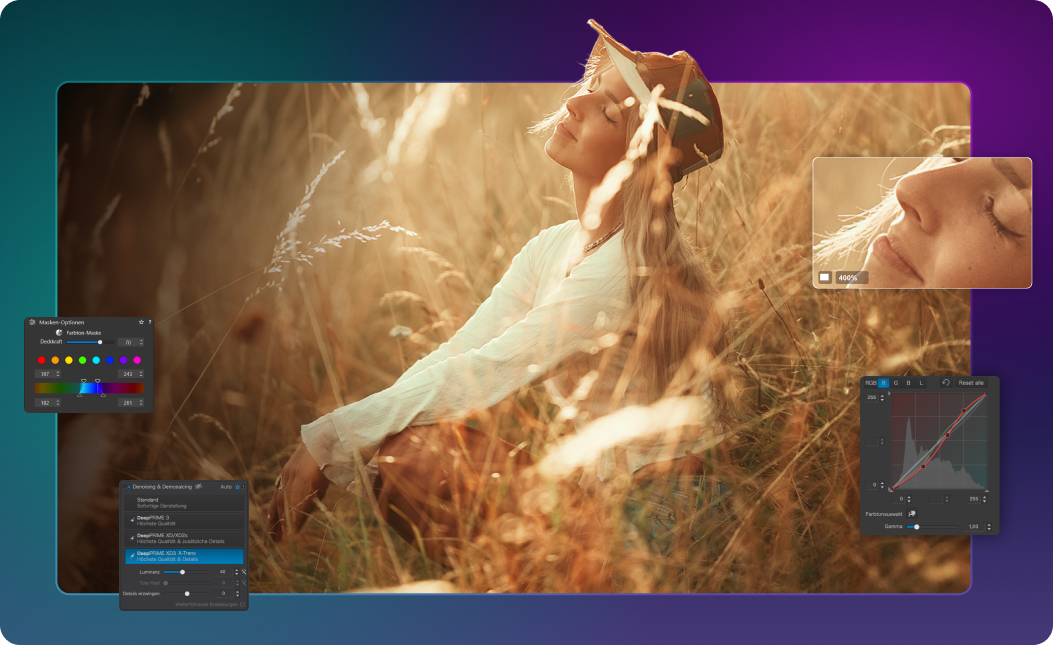This screenshot has width=1053, height=645.
Task: Increase the Deckkraft value with stepper
Action: click(141, 340)
